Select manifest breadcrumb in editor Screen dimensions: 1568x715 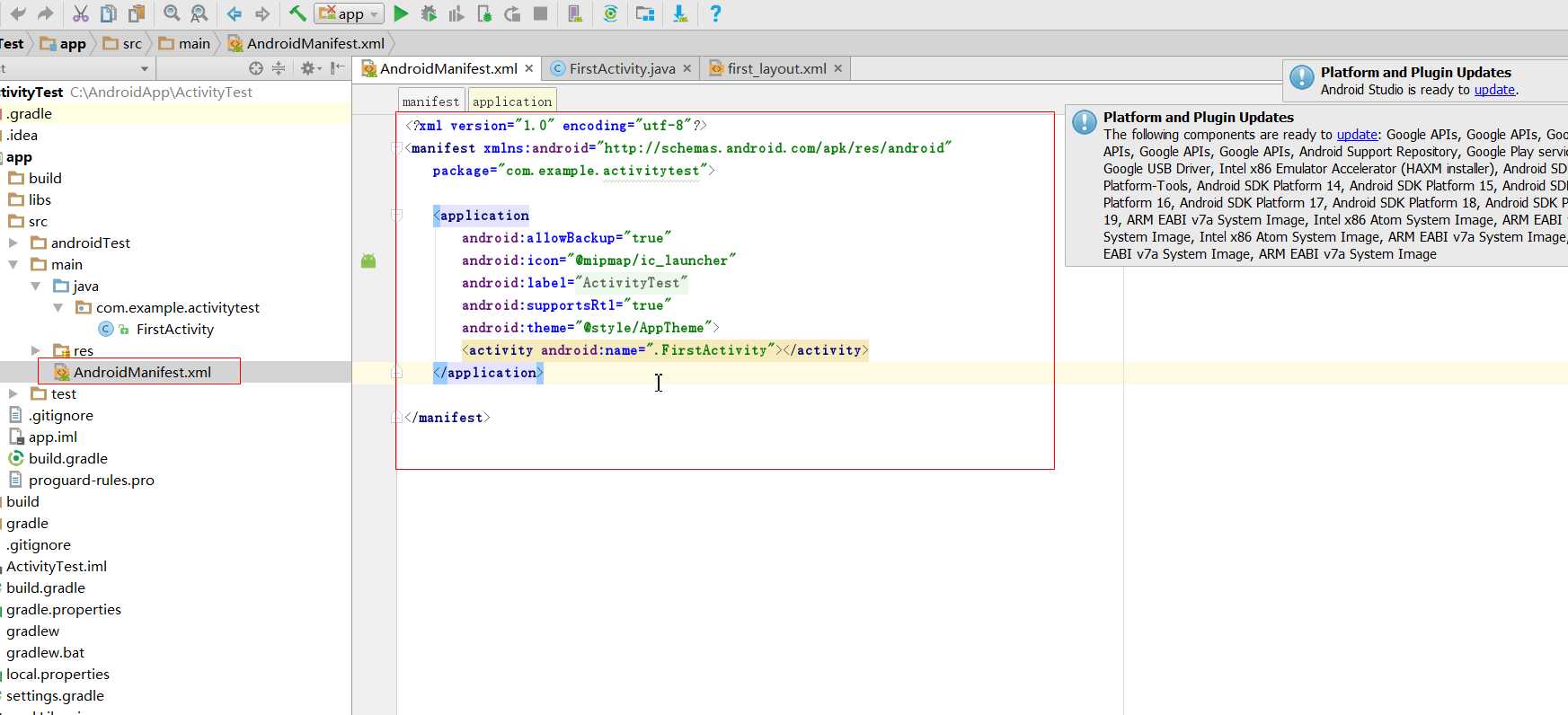tap(431, 102)
